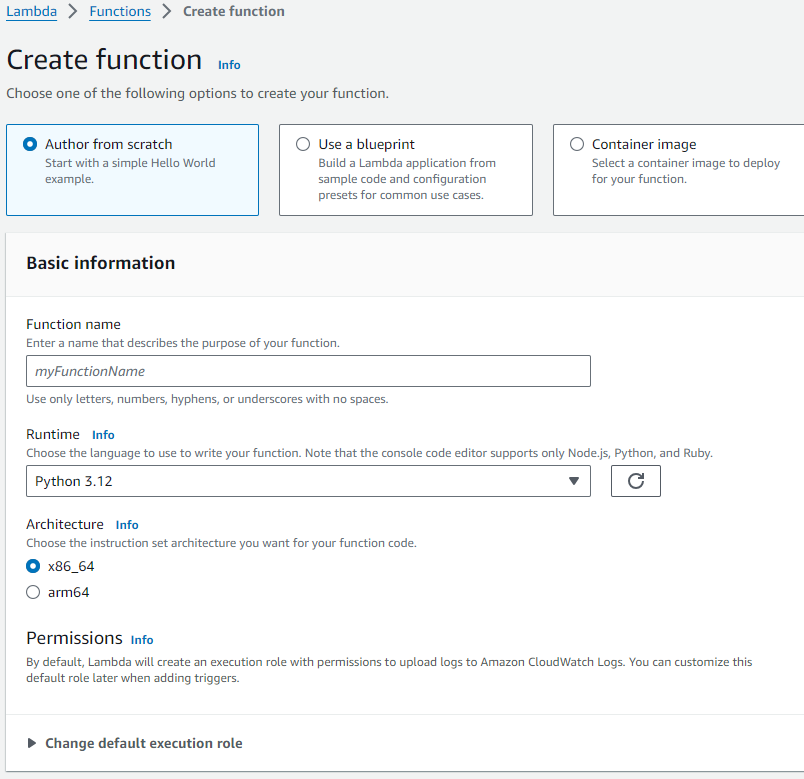Click the refresh runtime list icon

click(635, 481)
